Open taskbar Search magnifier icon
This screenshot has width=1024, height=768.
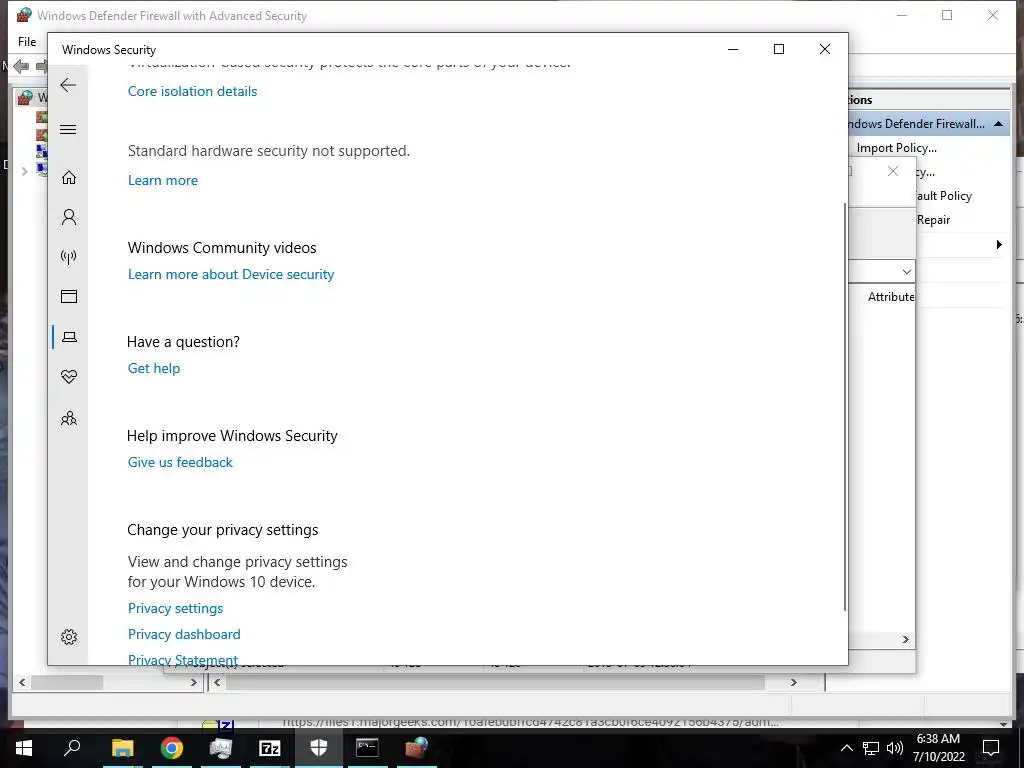pyautogui.click(x=72, y=747)
